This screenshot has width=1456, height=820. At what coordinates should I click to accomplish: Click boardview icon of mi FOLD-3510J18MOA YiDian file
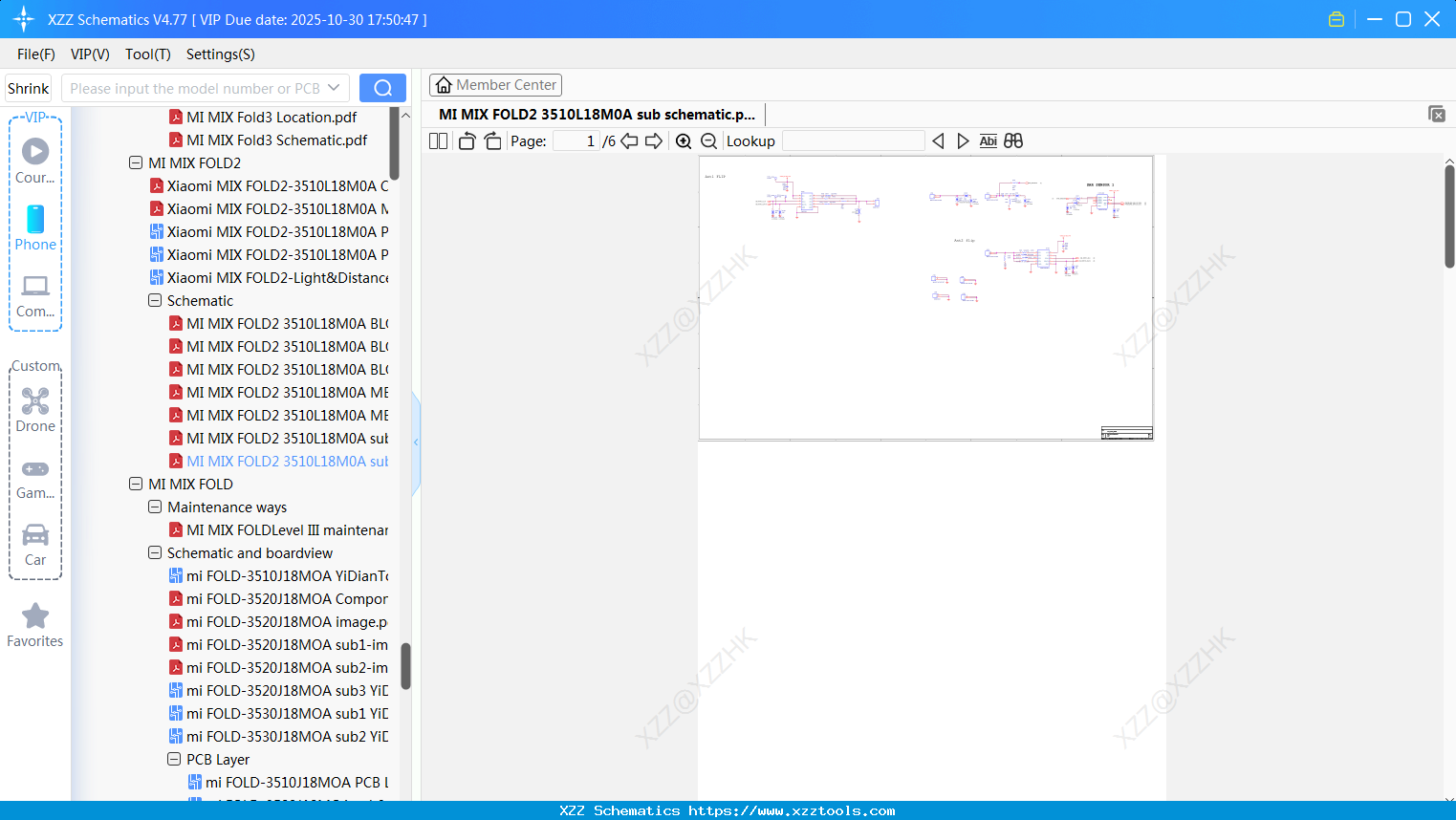coord(176,575)
